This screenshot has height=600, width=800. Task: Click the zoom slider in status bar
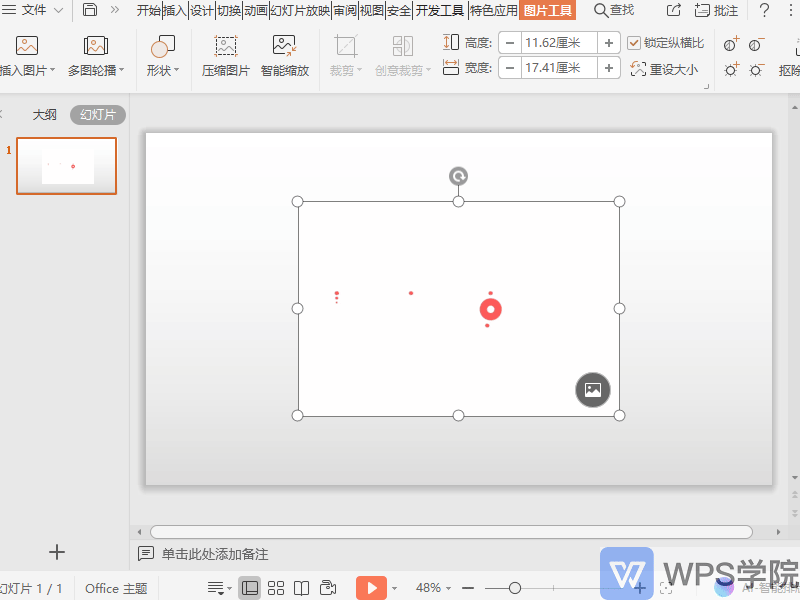[515, 588]
